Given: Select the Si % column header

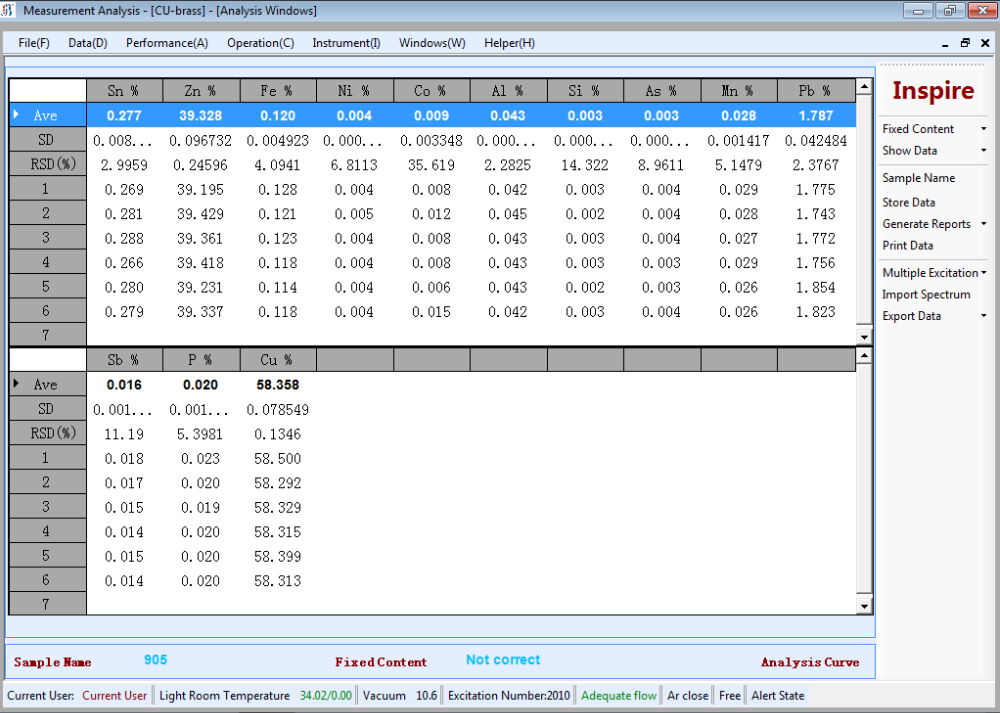Looking at the screenshot, I should coord(585,91).
